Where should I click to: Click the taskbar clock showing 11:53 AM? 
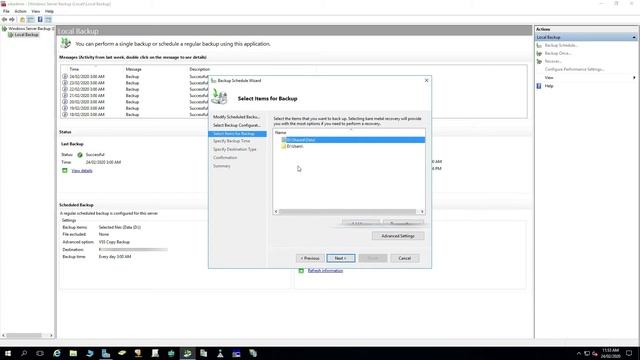coord(611,353)
